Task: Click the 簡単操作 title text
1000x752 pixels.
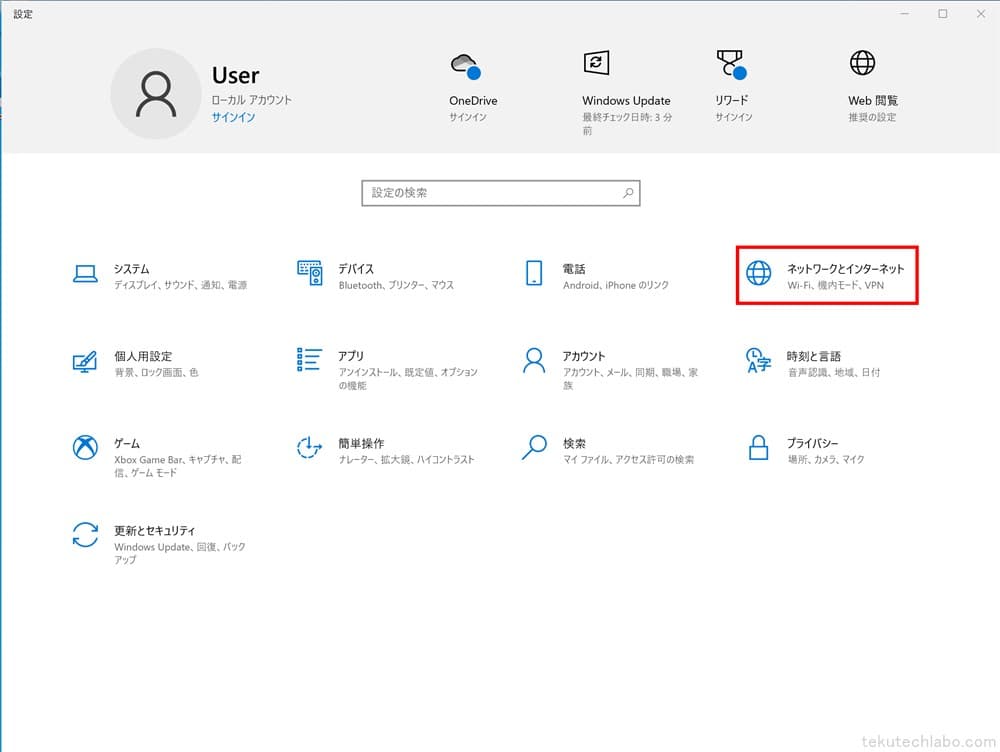Action: click(361, 443)
